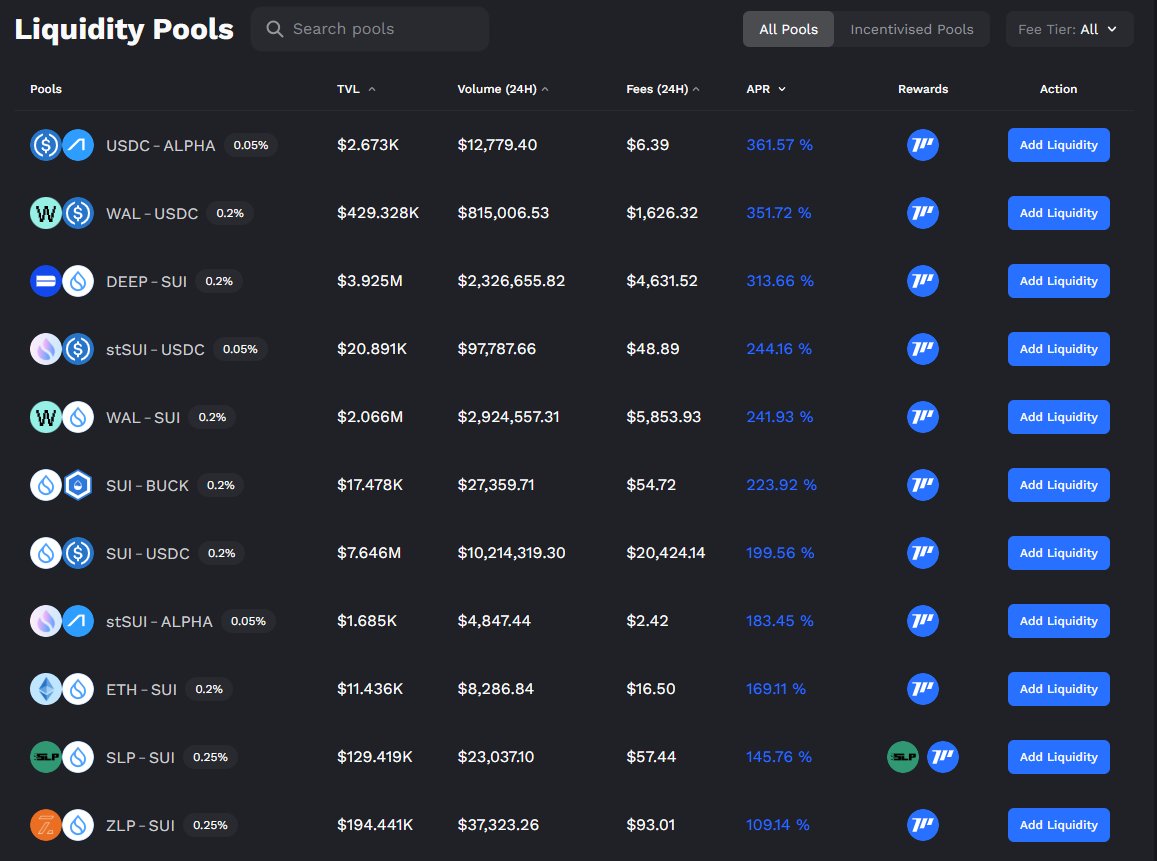The image size is (1157, 861).
Task: Click the $2,924,557.31 volume value
Action: coord(508,417)
